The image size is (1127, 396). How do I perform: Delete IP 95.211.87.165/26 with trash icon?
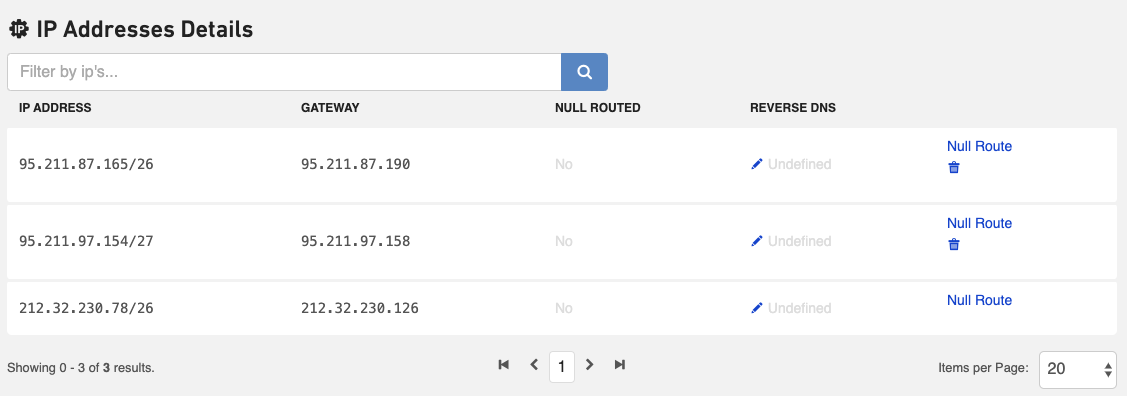point(954,167)
